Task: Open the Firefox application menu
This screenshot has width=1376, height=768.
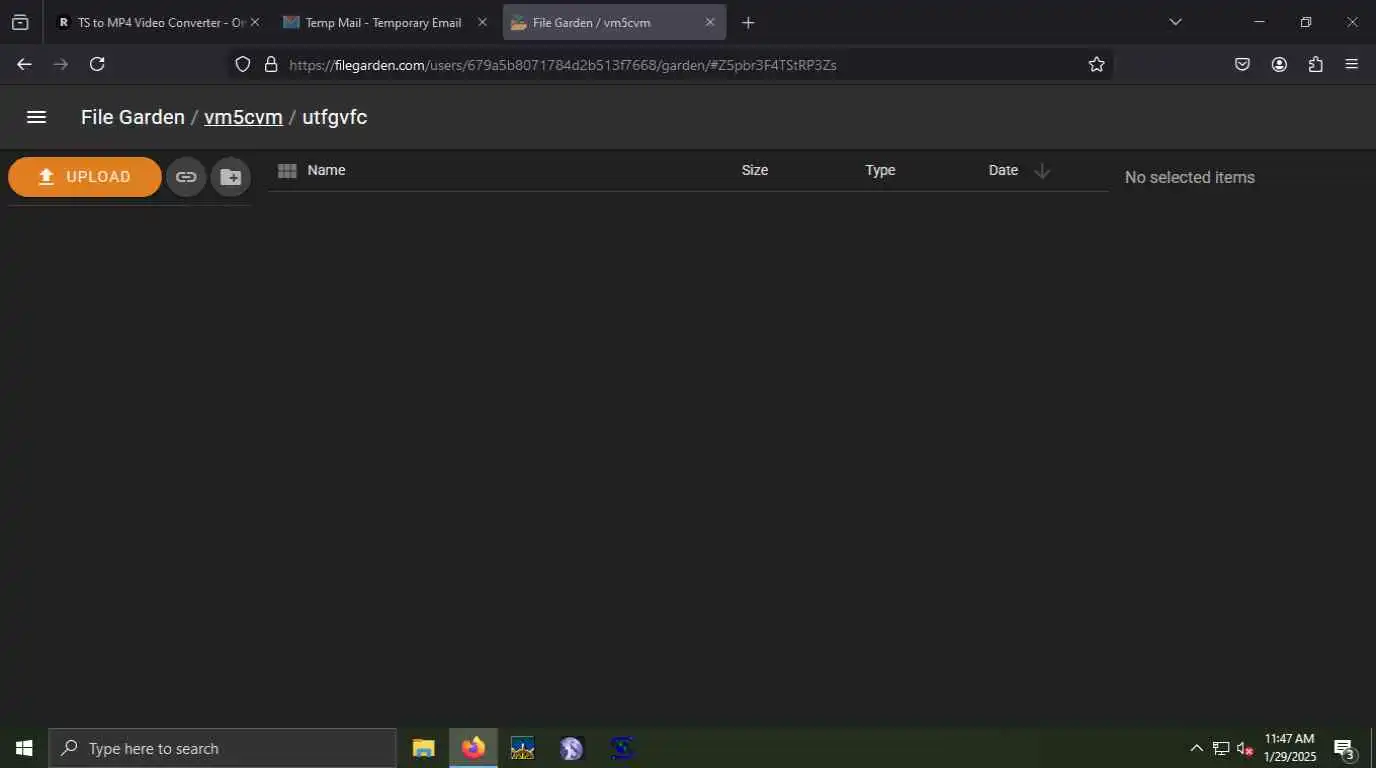Action: 1352,64
